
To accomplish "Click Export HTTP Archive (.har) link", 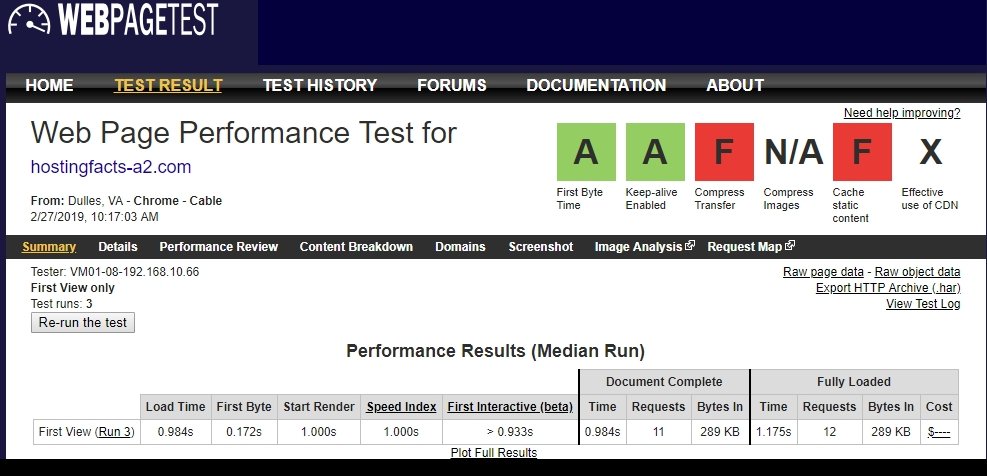I will [x=888, y=288].
